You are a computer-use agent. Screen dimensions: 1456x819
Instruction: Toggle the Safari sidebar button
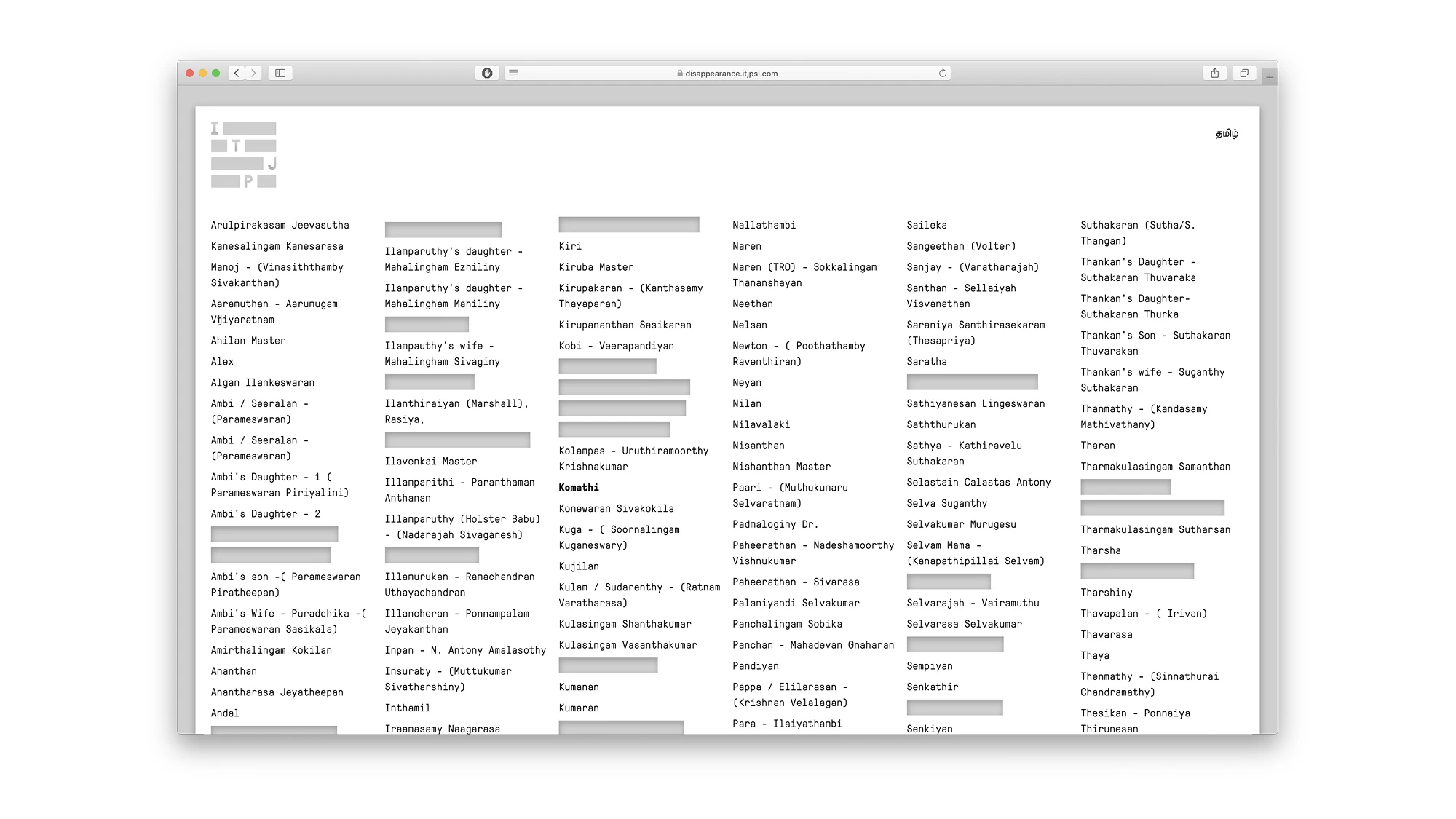280,73
